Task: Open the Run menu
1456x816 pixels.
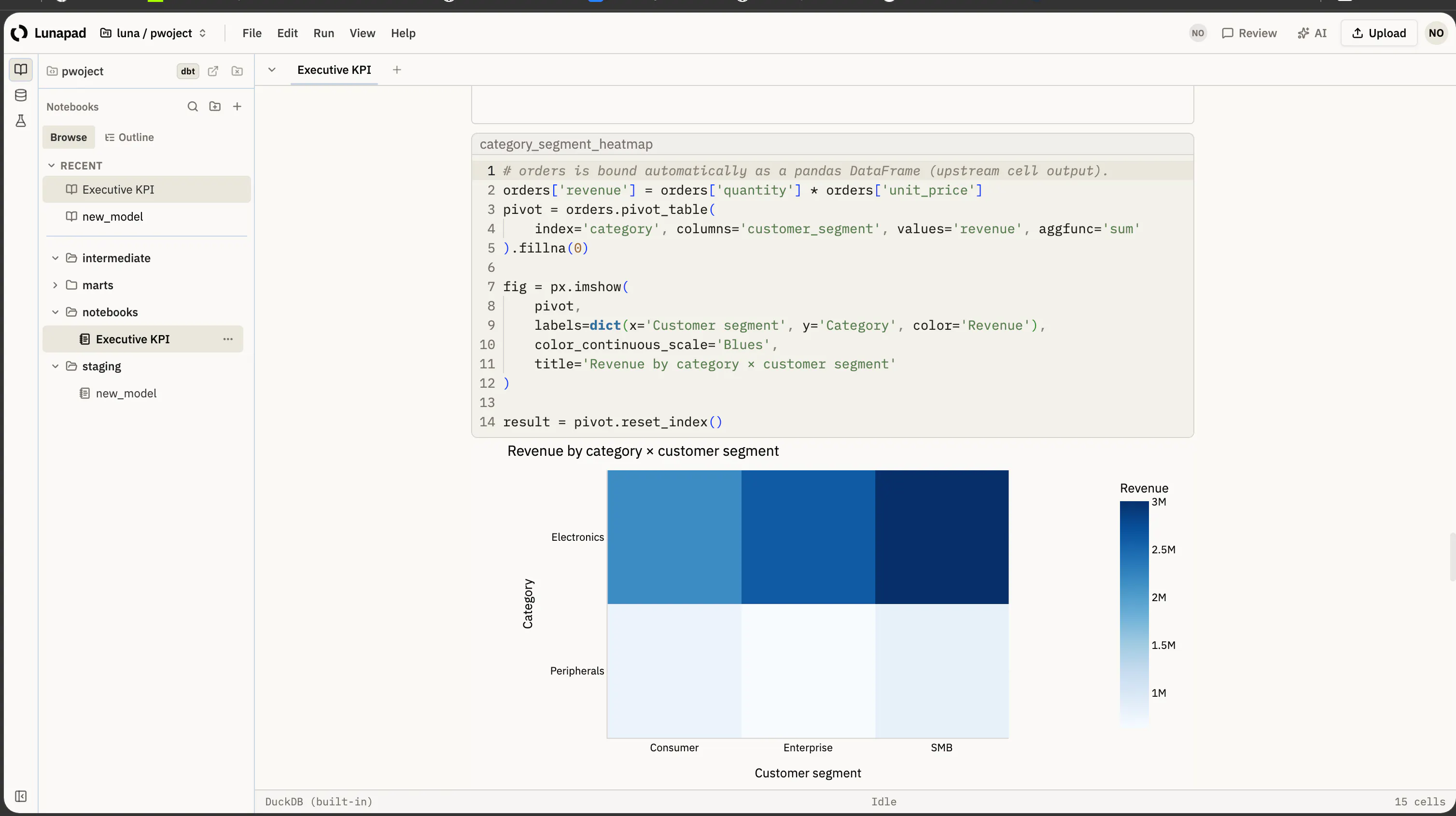Action: (324, 33)
